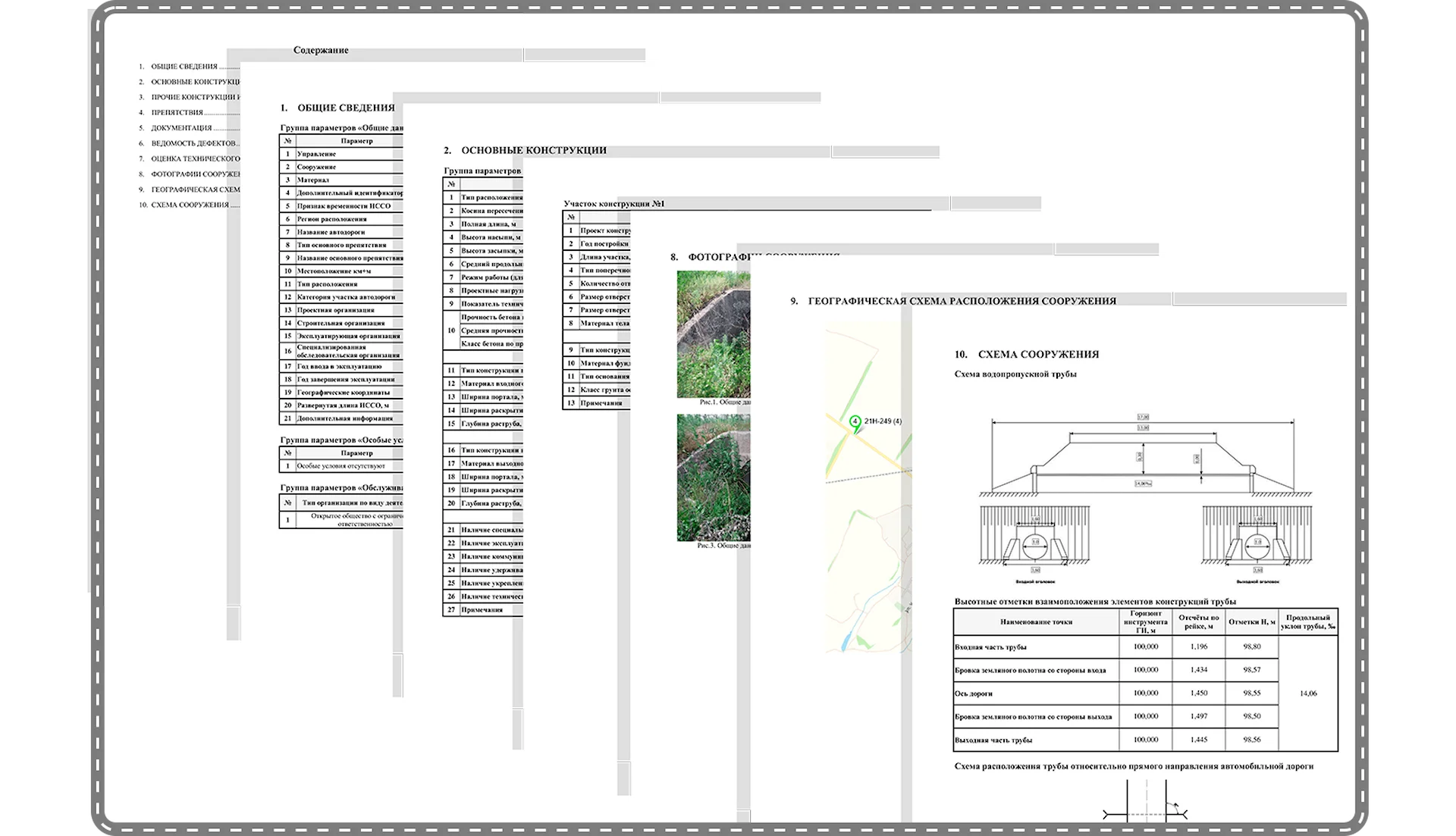Select heading 10. СХЕМА СООРУЖЕНИЯ
1456x836 pixels.
click(1027, 354)
